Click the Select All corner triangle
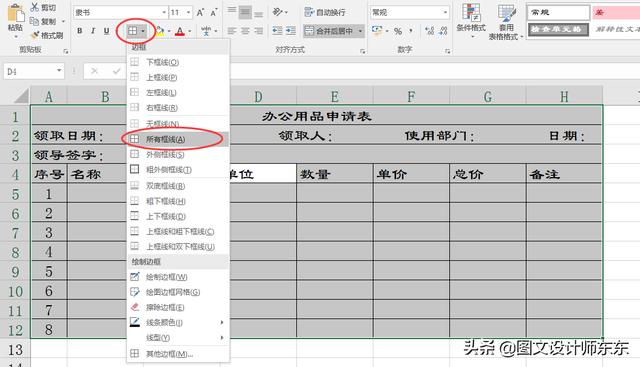640x367 pixels. (21, 96)
